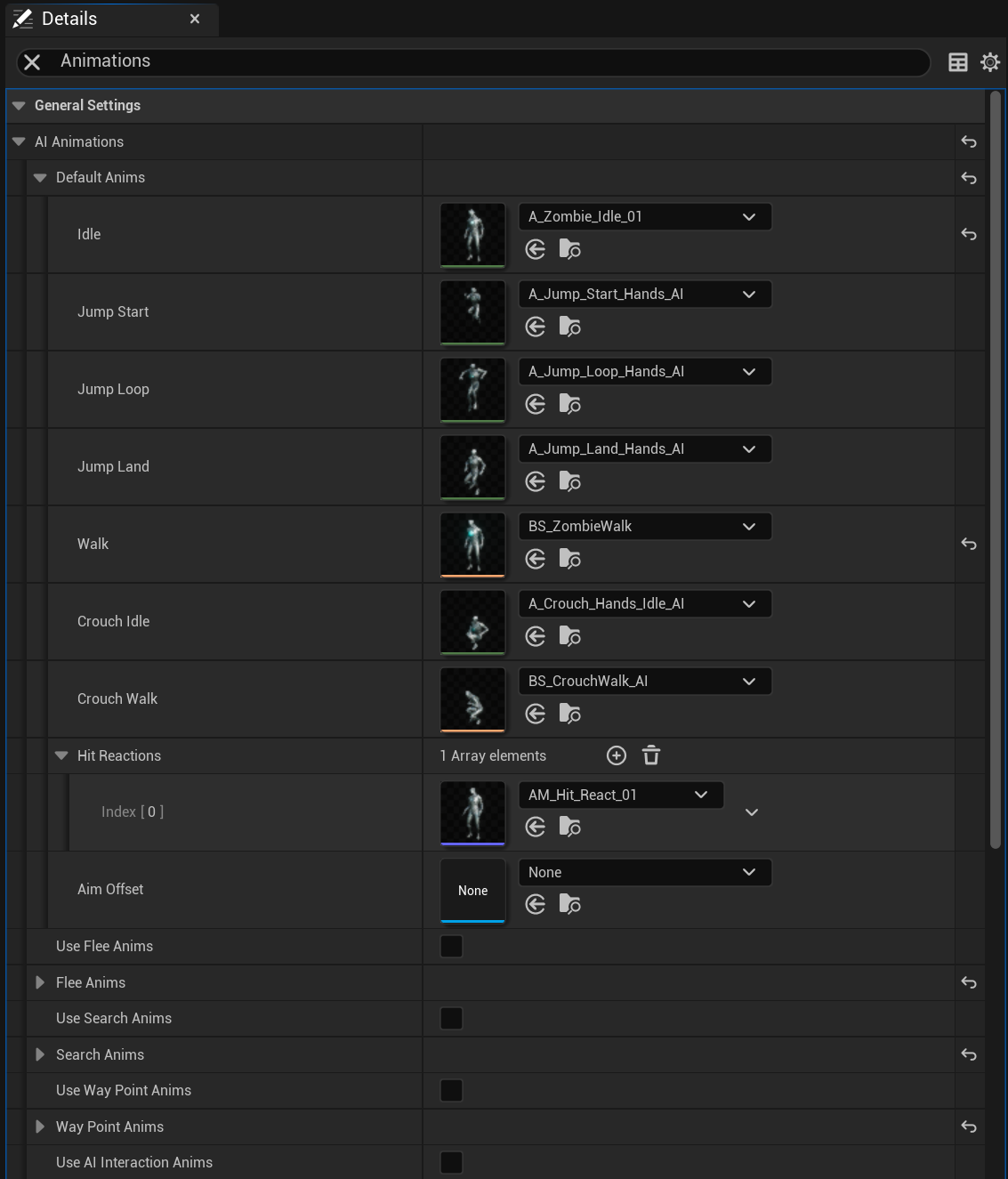Use selected asset for Crouch Idle
Image resolution: width=1008 pixels, height=1179 pixels.
(536, 636)
